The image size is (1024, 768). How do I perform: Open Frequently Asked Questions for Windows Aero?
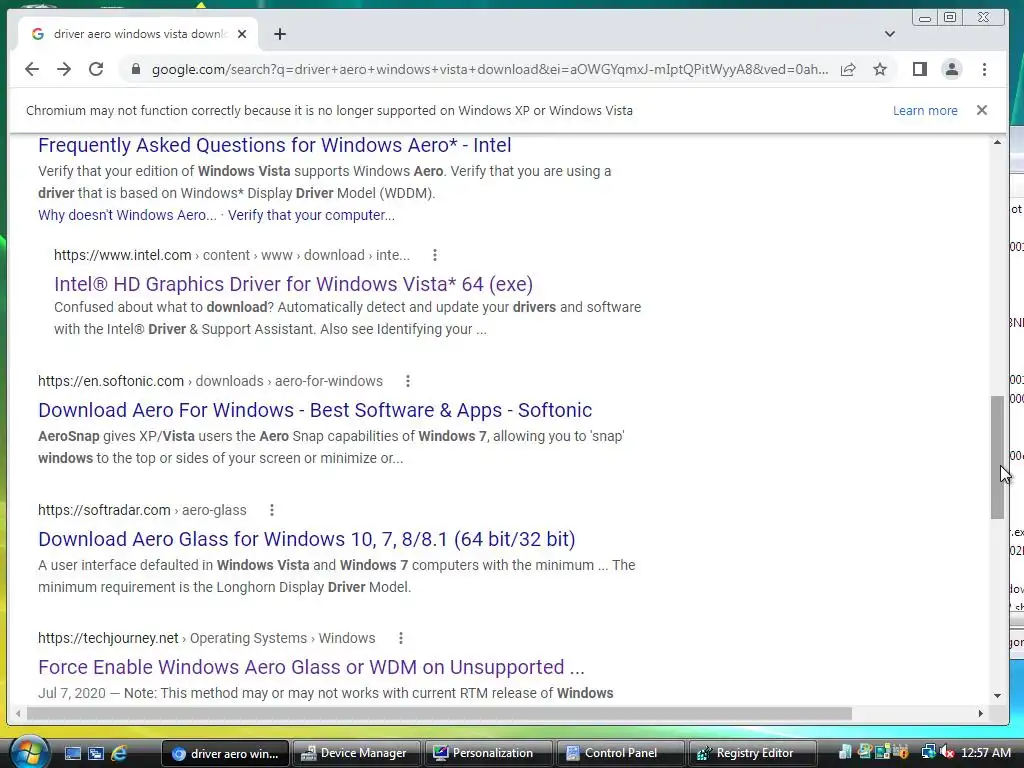(x=274, y=145)
